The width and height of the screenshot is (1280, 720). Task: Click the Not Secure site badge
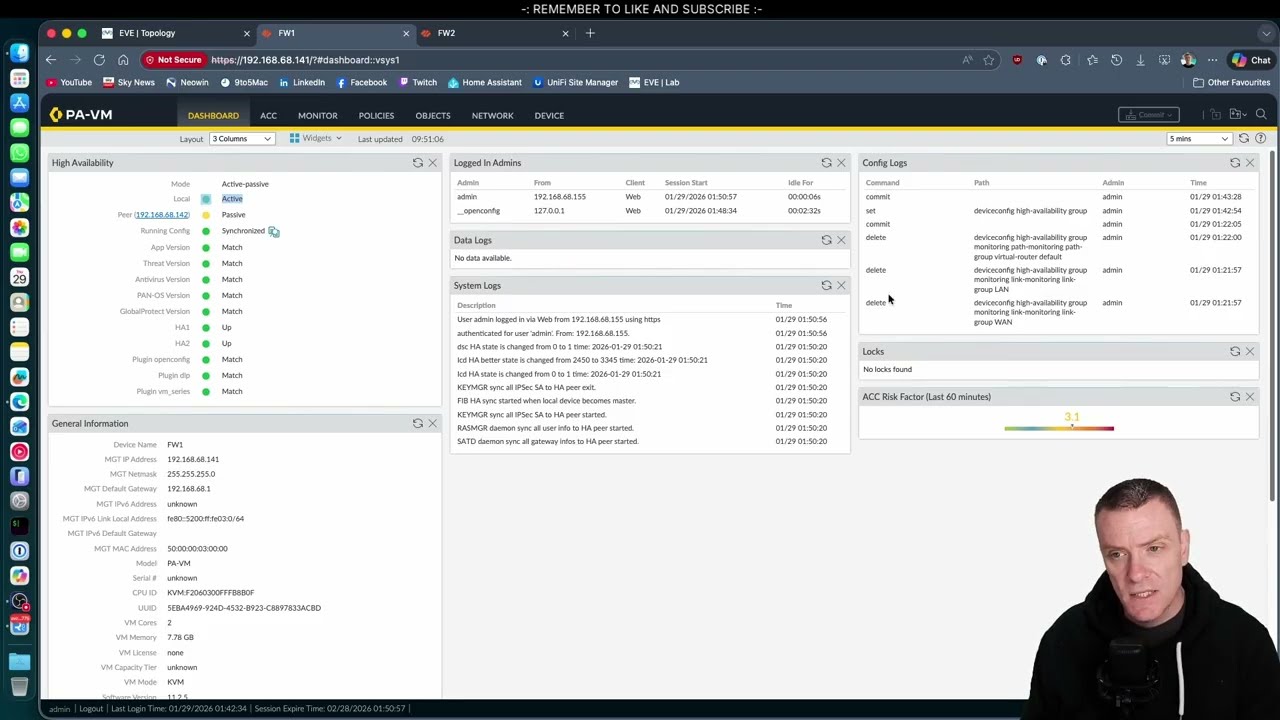[173, 60]
